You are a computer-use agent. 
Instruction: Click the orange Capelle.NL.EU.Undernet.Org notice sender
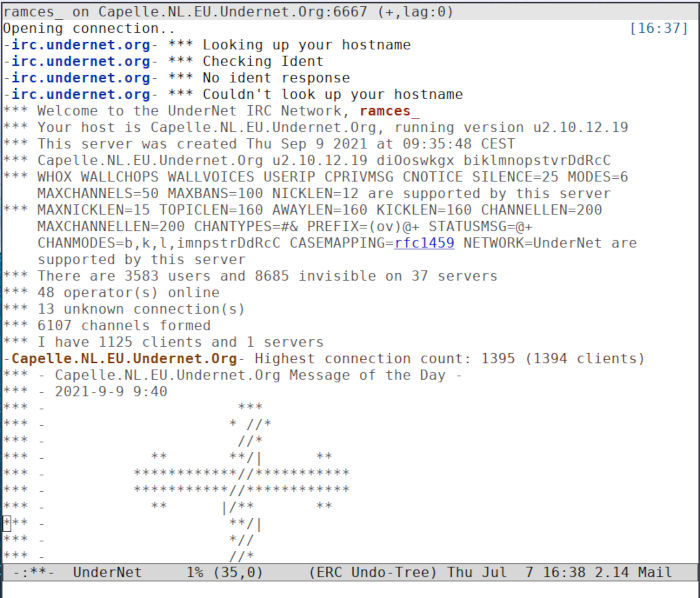[x=124, y=359]
